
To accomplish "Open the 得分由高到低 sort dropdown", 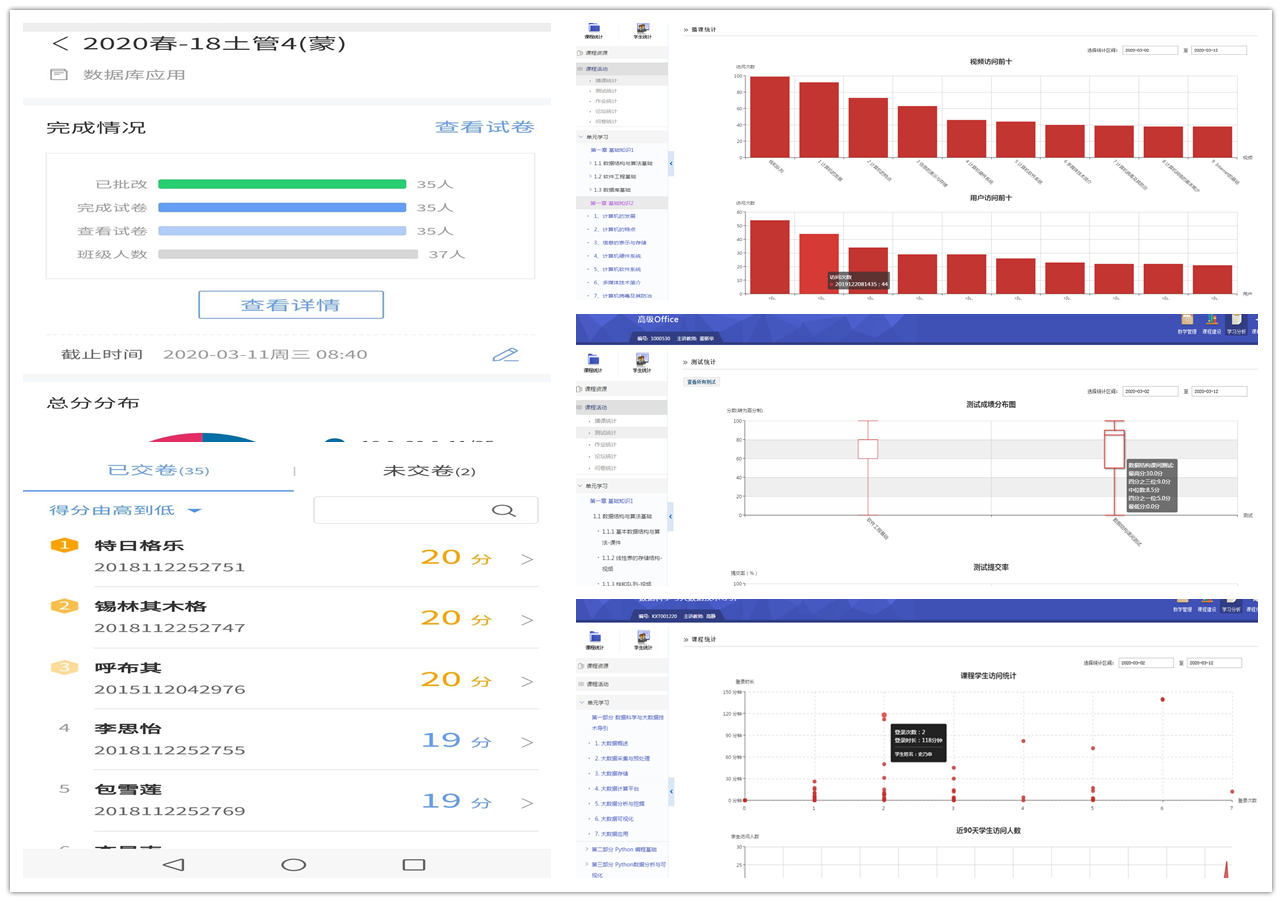I will (126, 510).
